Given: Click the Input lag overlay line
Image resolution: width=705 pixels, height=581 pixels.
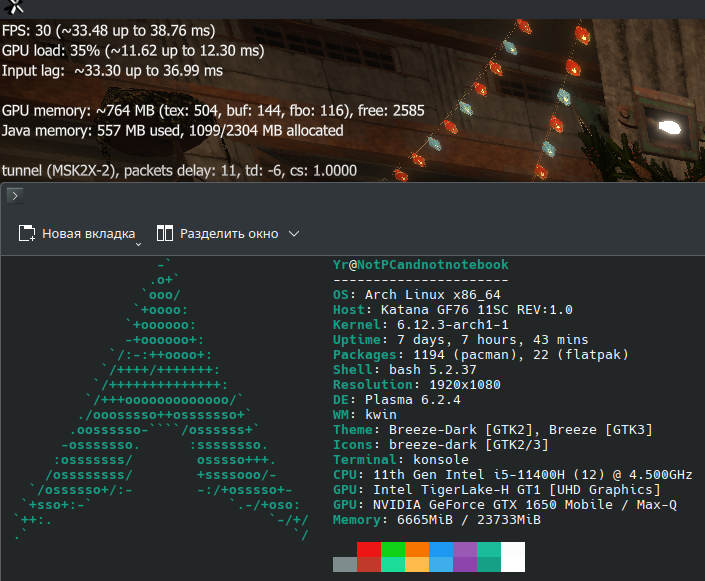Looking at the screenshot, I should coord(112,71).
